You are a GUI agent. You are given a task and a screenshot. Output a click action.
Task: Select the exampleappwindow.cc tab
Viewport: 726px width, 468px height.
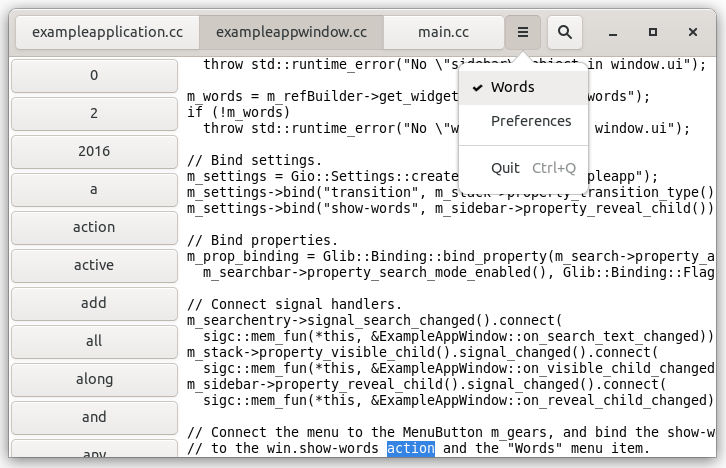(x=291, y=32)
